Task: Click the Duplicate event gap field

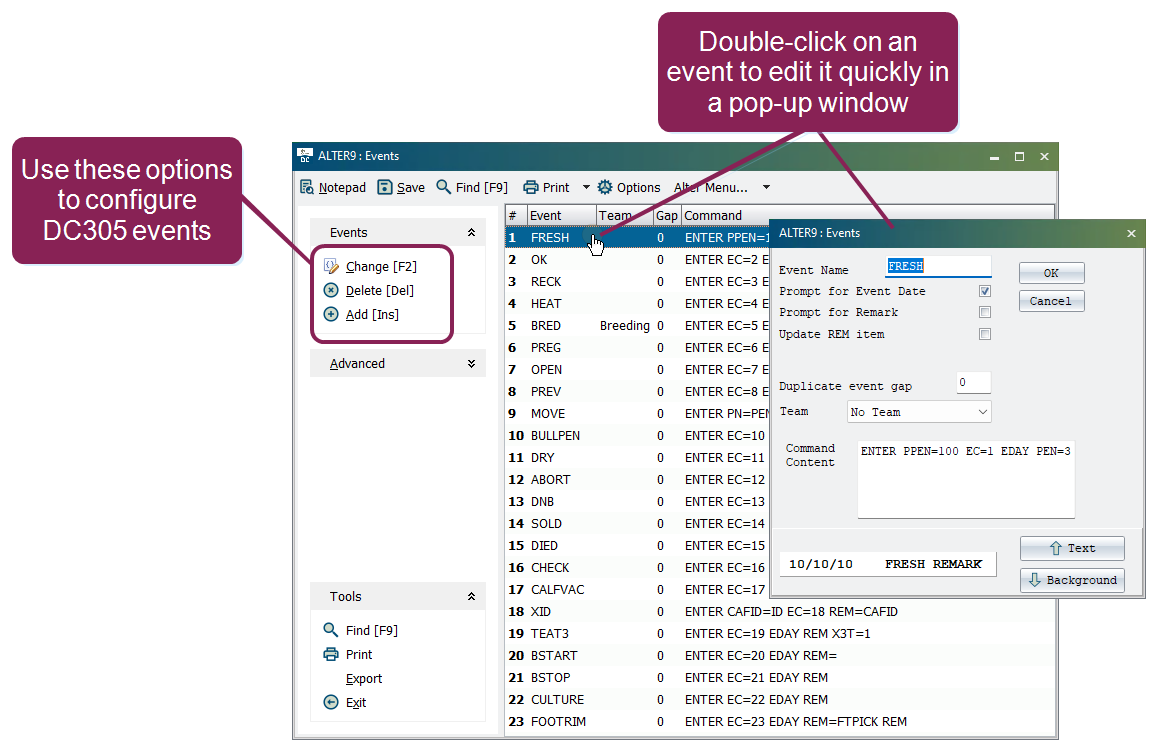Action: tap(973, 383)
